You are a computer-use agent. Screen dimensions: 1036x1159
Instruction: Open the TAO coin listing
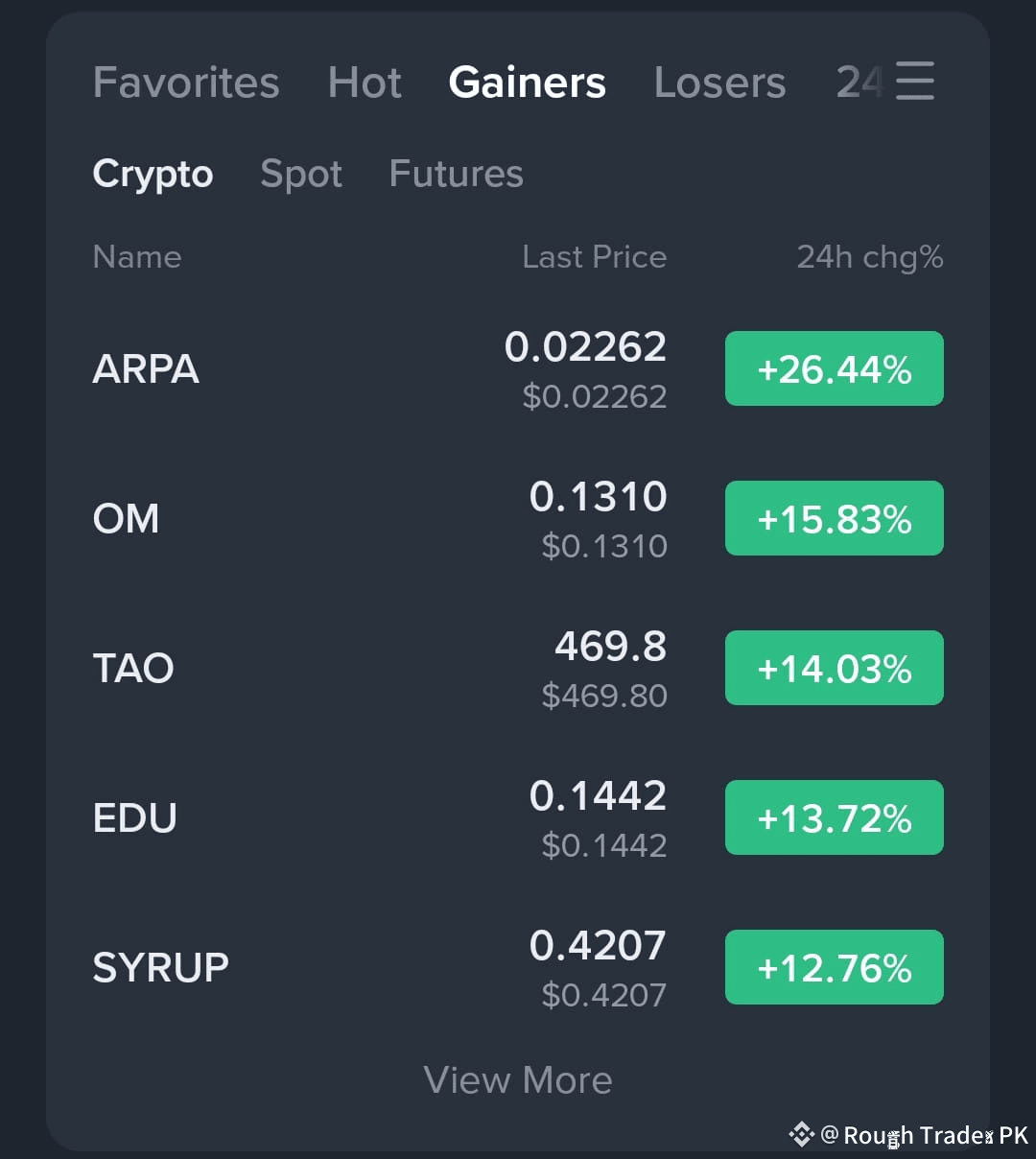click(x=518, y=669)
